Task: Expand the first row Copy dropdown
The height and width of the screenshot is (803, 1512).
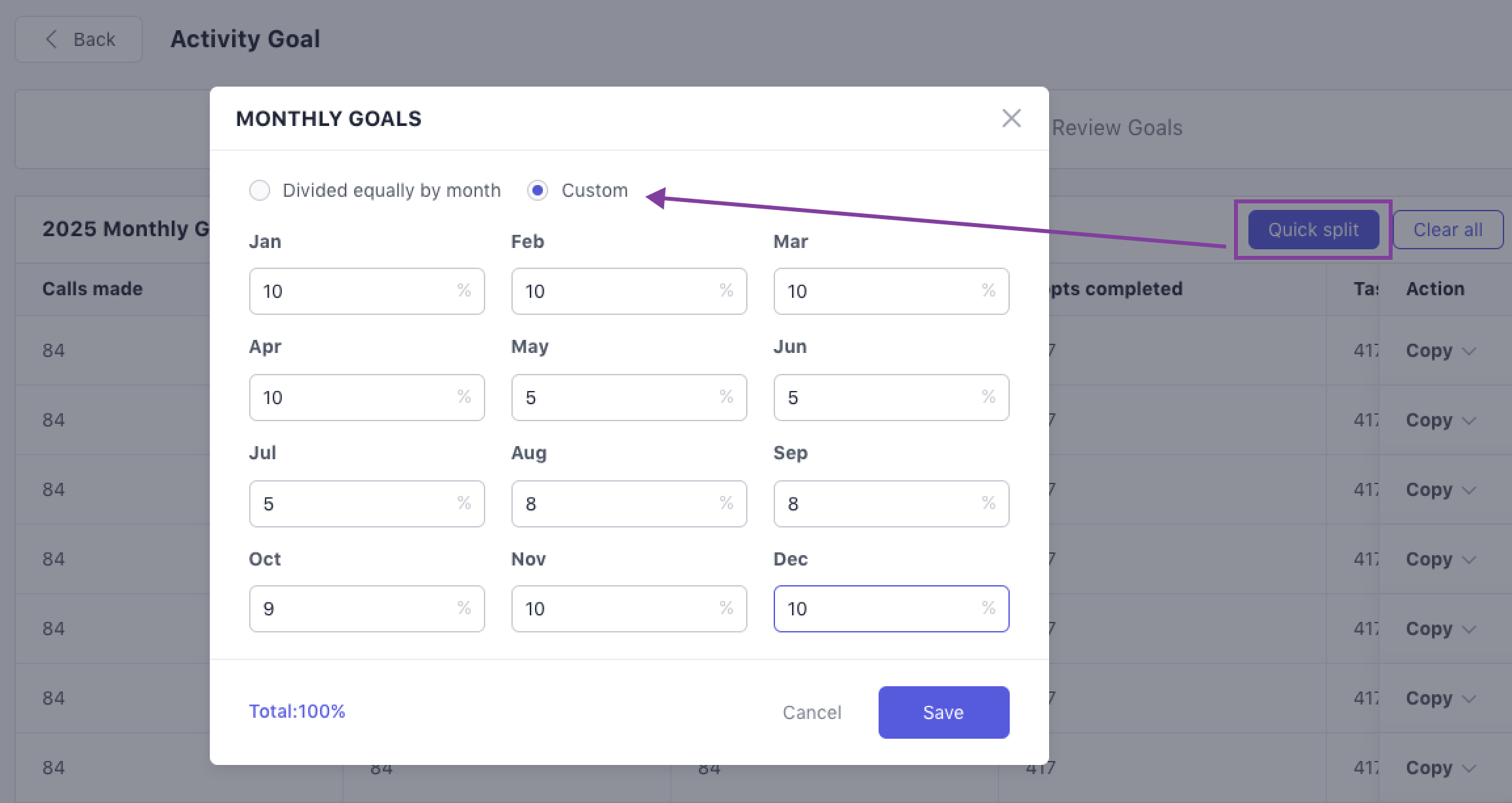Action: point(1441,351)
